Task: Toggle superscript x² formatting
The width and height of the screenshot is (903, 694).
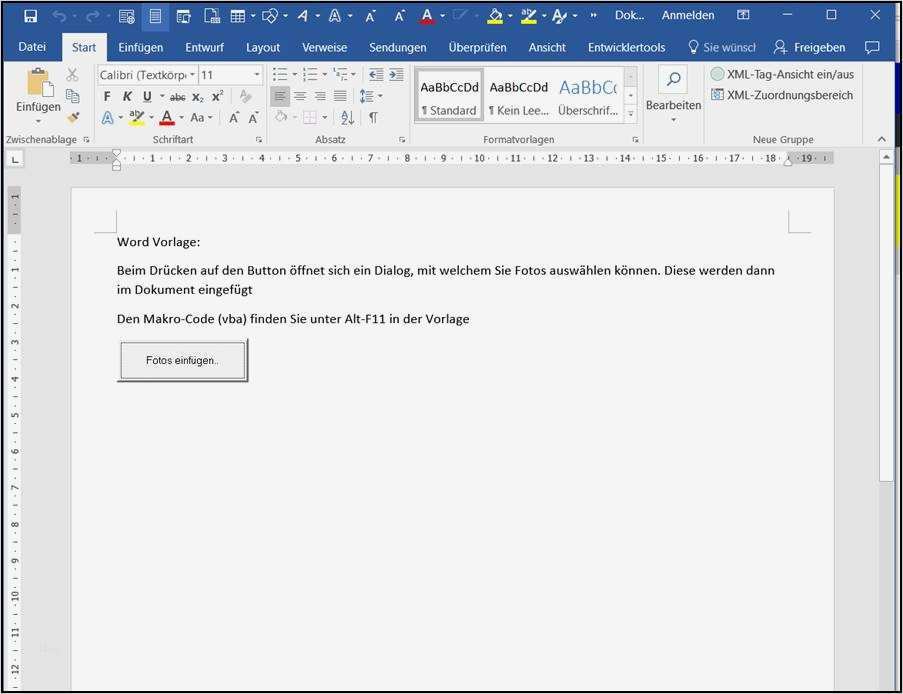Action: 217,96
